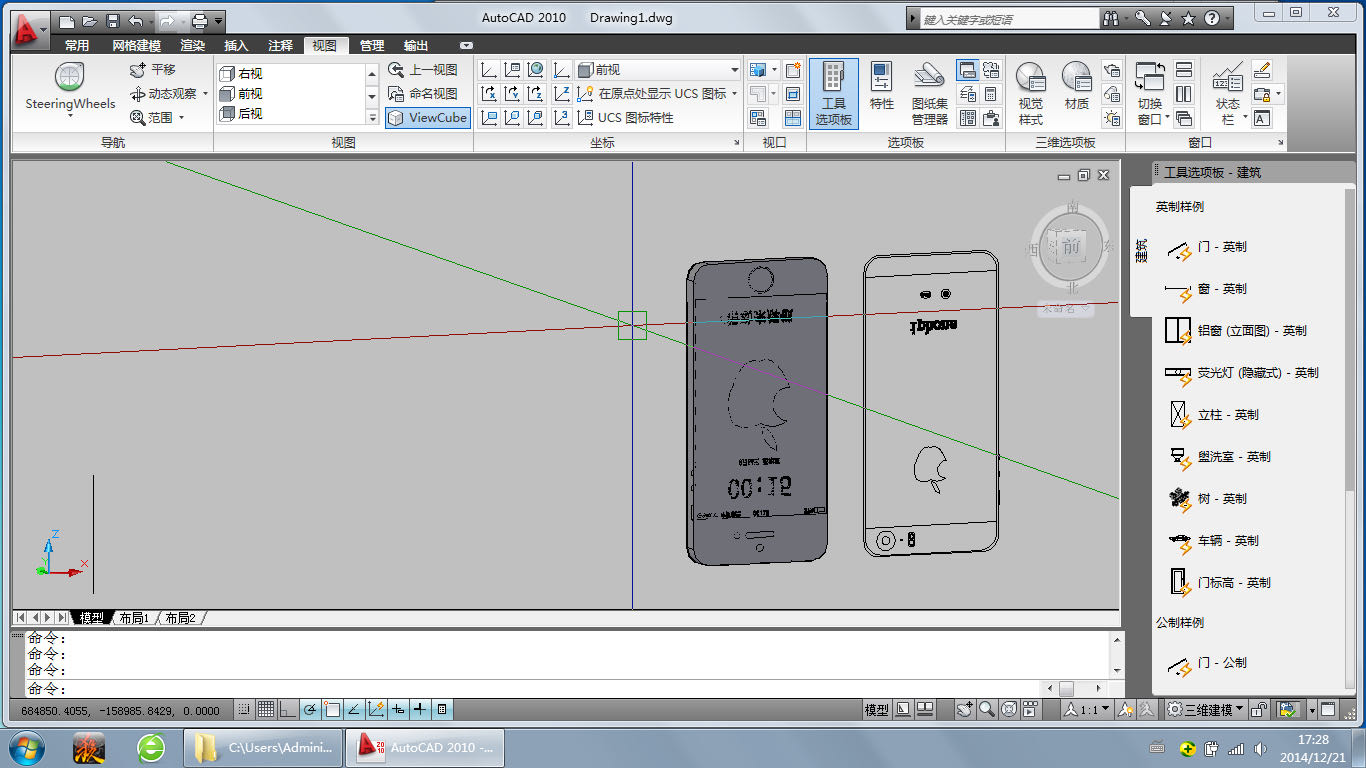Toggle 工具选项板 tool palettes window

(x=833, y=93)
